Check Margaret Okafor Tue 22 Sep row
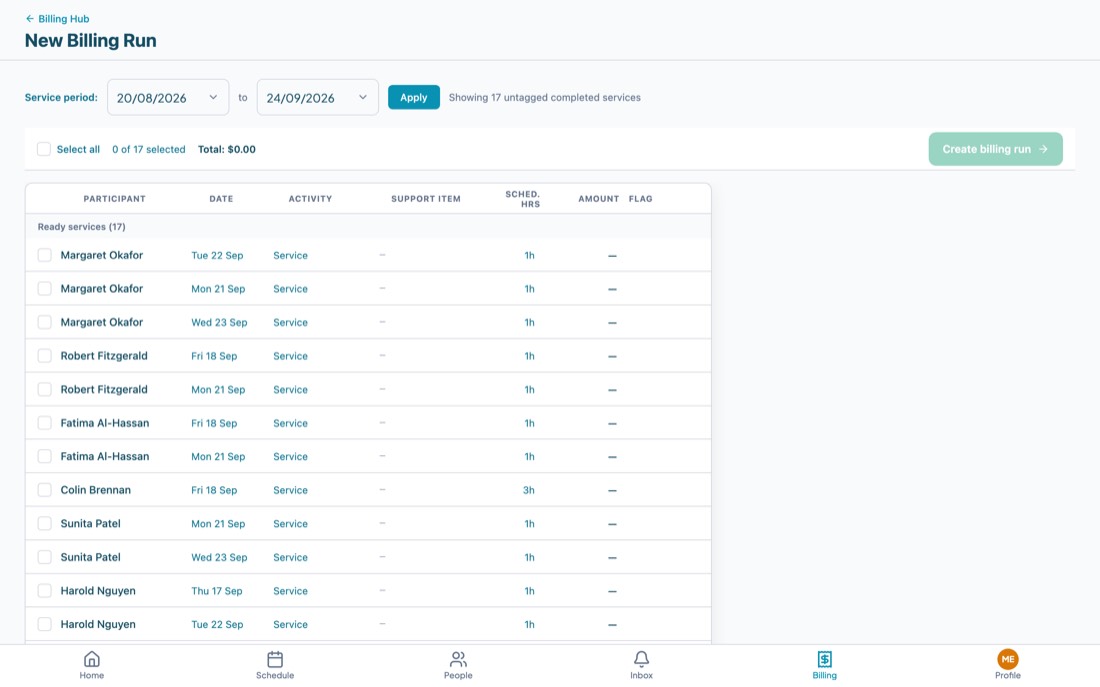Image resolution: width=1100 pixels, height=687 pixels. click(x=44, y=255)
